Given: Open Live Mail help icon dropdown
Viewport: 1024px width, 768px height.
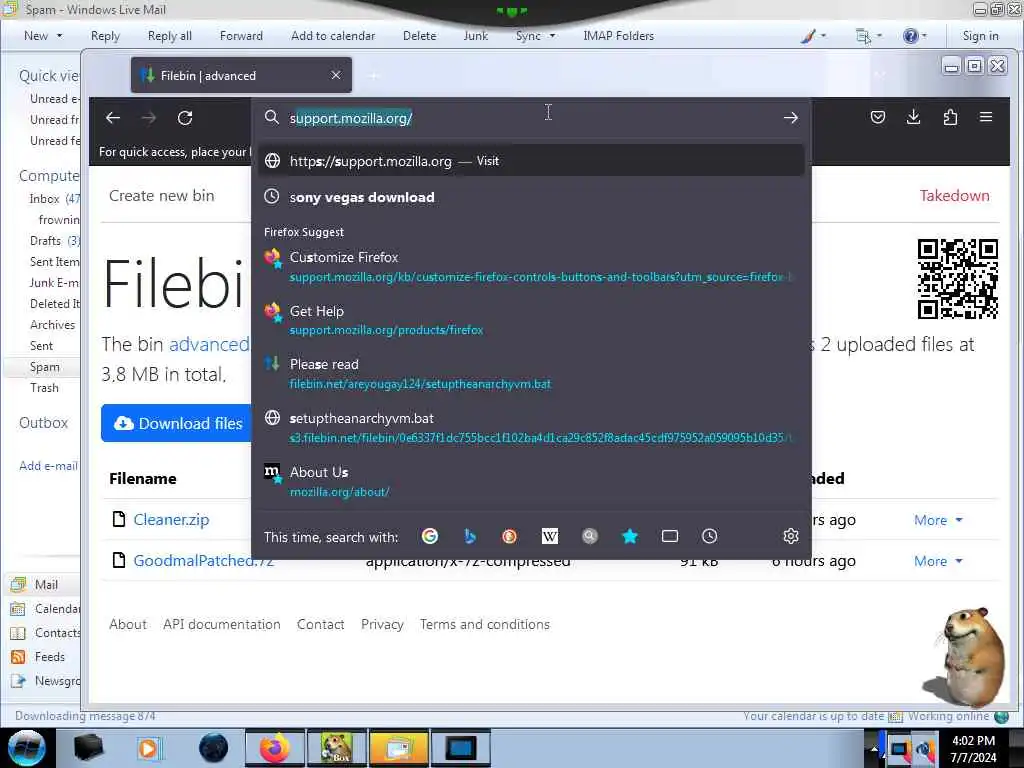Looking at the screenshot, I should [x=914, y=36].
